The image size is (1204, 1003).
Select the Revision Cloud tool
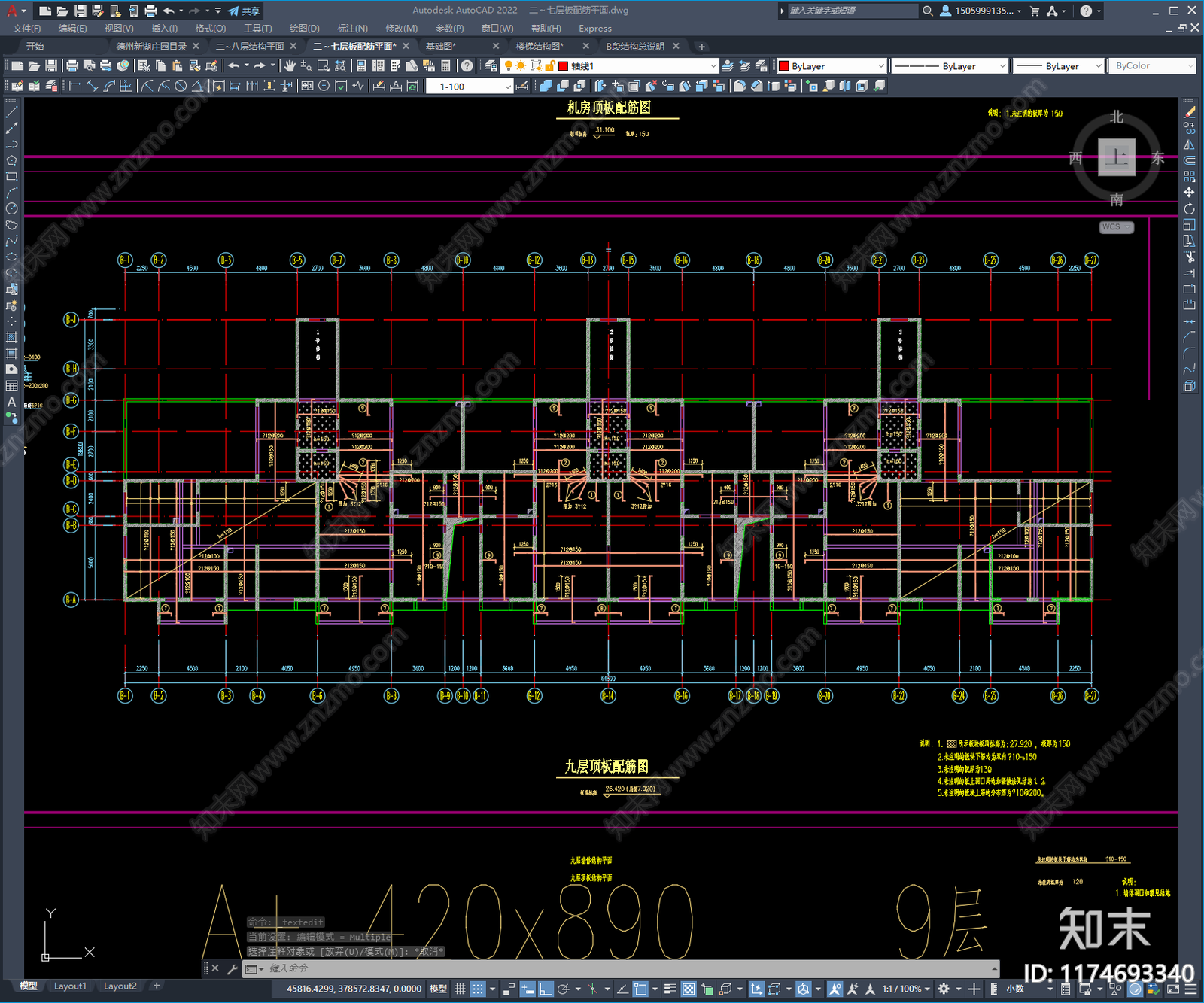(11, 225)
